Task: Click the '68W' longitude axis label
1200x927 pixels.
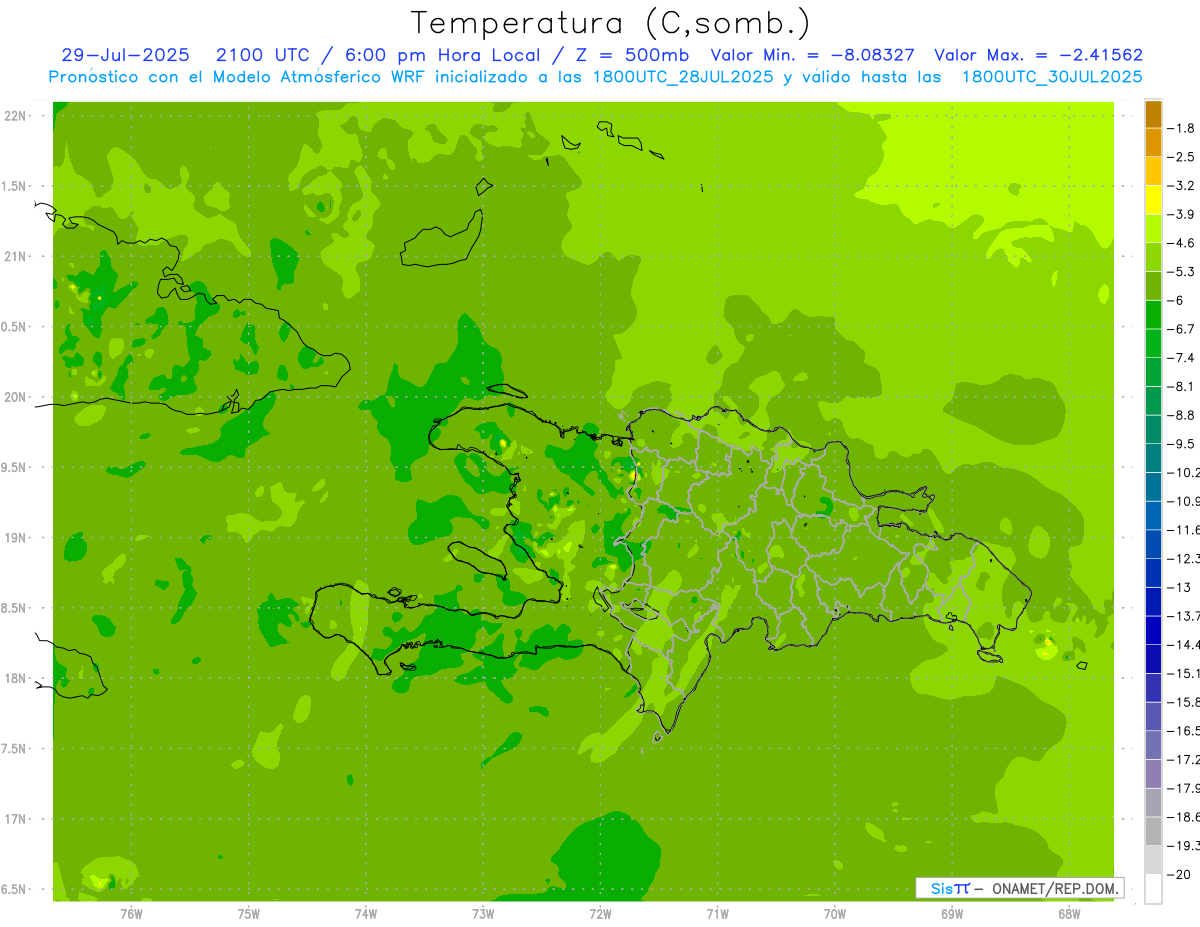Action: coord(1068,913)
